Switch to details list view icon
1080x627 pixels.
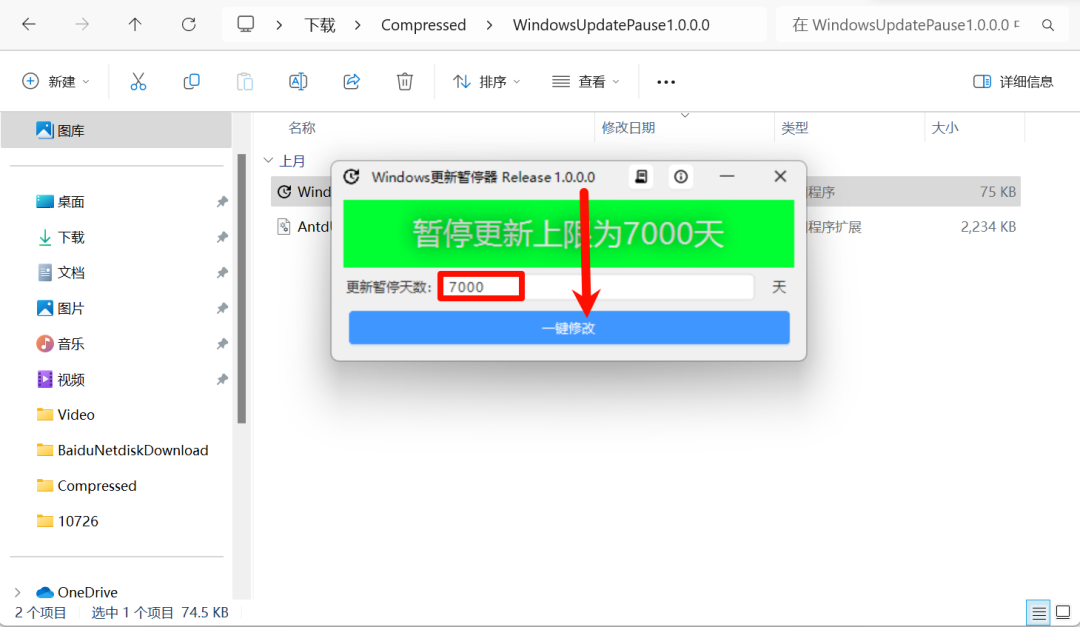[1039, 612]
